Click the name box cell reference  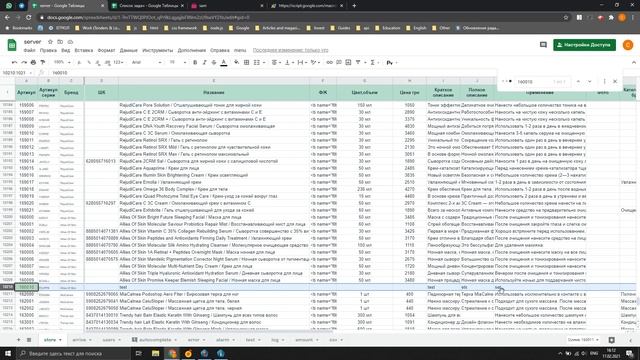[x=16, y=73]
